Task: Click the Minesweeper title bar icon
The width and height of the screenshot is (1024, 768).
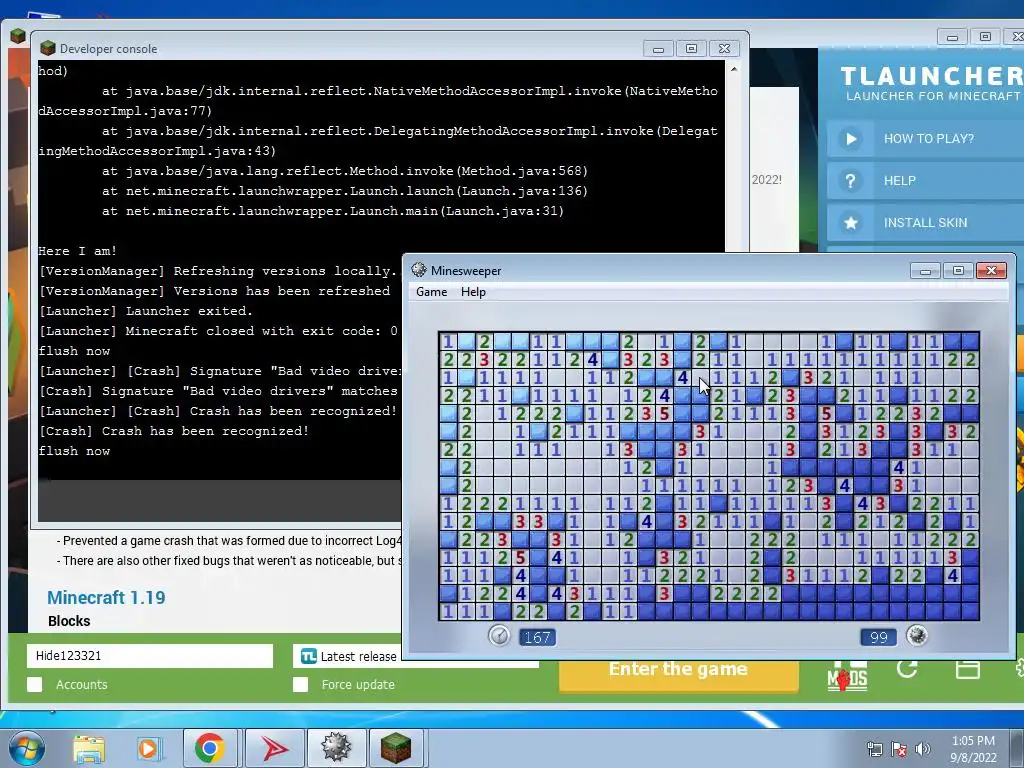Action: pyautogui.click(x=419, y=270)
